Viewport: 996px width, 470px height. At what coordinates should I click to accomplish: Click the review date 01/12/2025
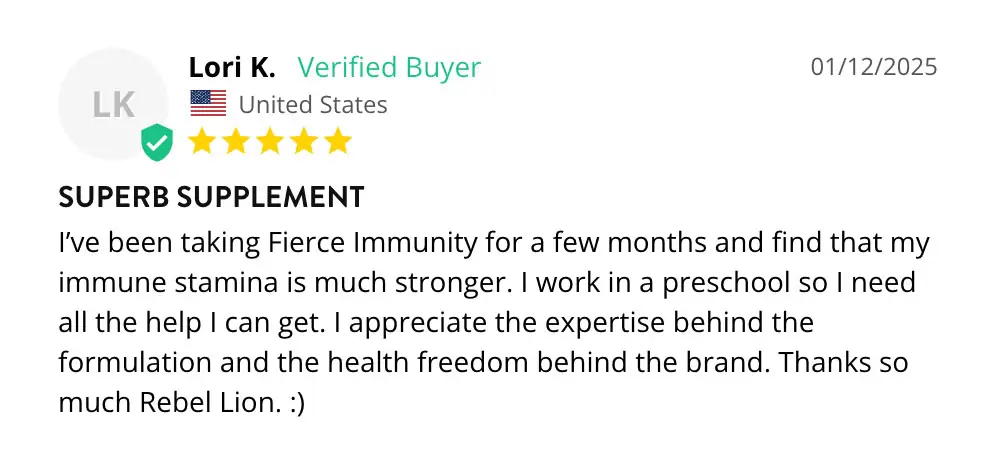point(874,67)
